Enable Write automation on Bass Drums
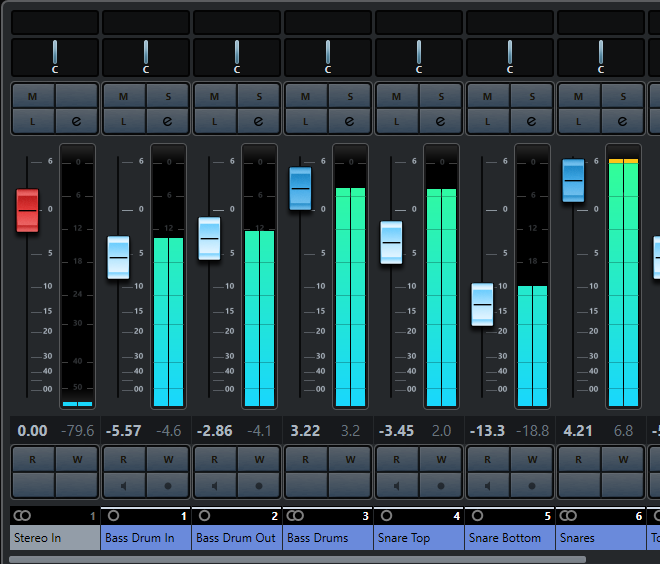660x564 pixels. [x=349, y=459]
